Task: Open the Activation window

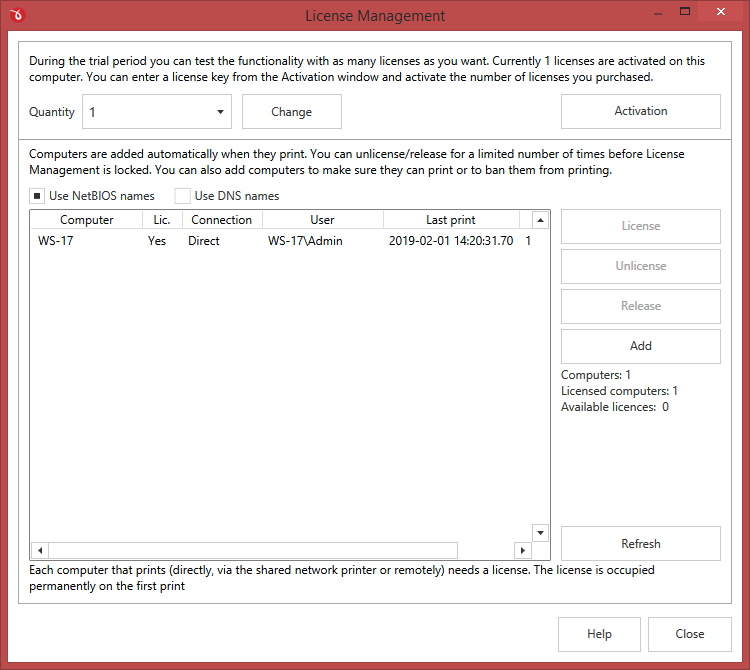Action: click(640, 111)
